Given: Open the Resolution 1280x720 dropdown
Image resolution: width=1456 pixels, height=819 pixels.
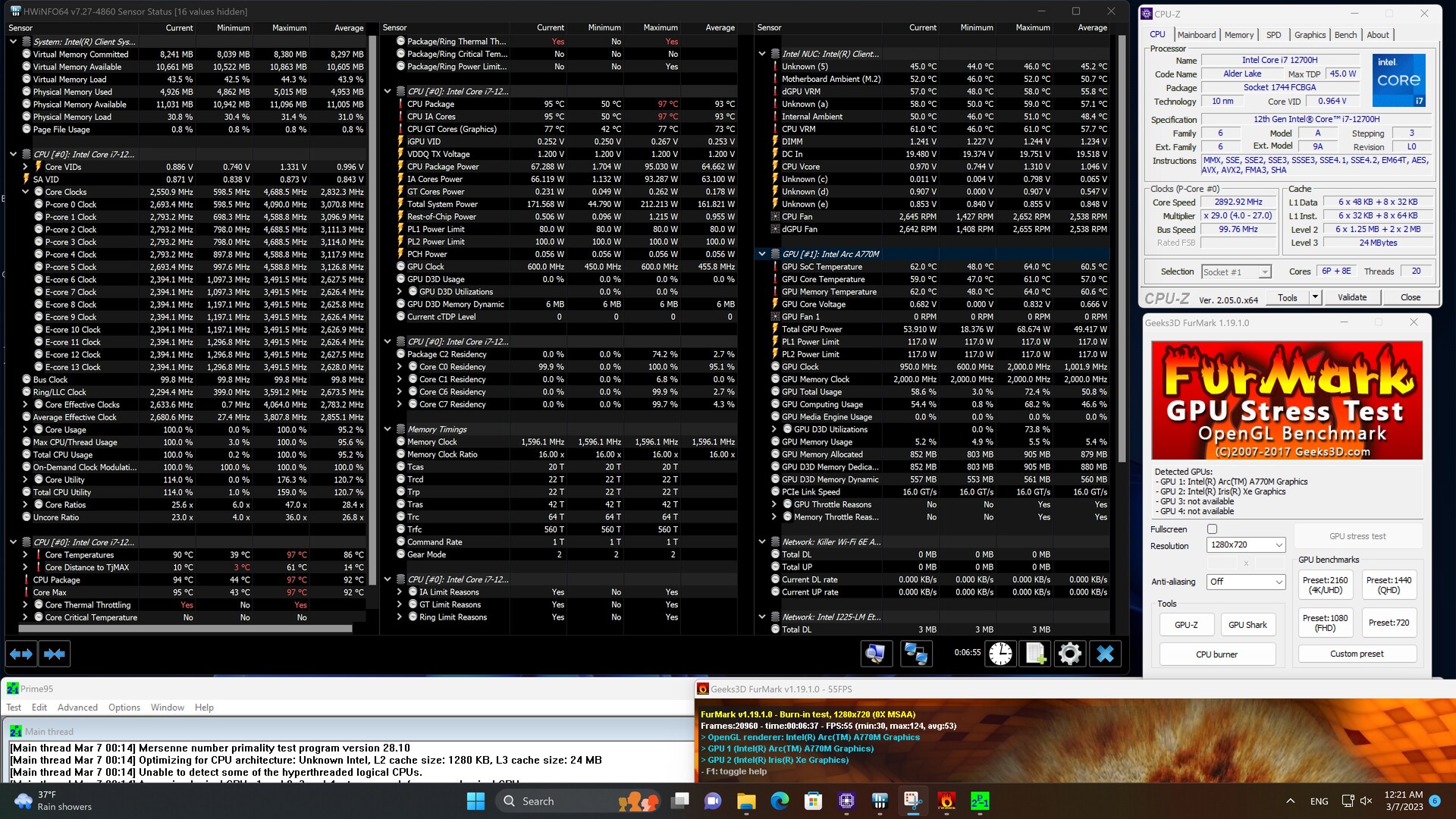Looking at the screenshot, I should coord(1247,545).
